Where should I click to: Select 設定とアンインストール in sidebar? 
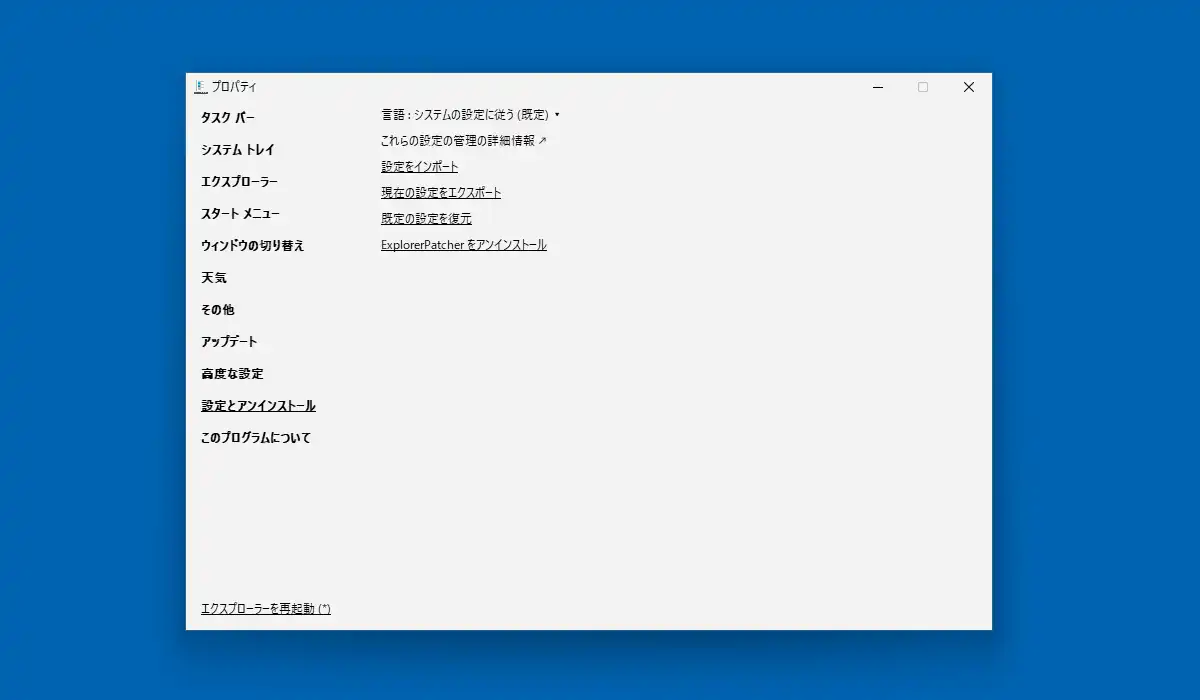point(258,406)
